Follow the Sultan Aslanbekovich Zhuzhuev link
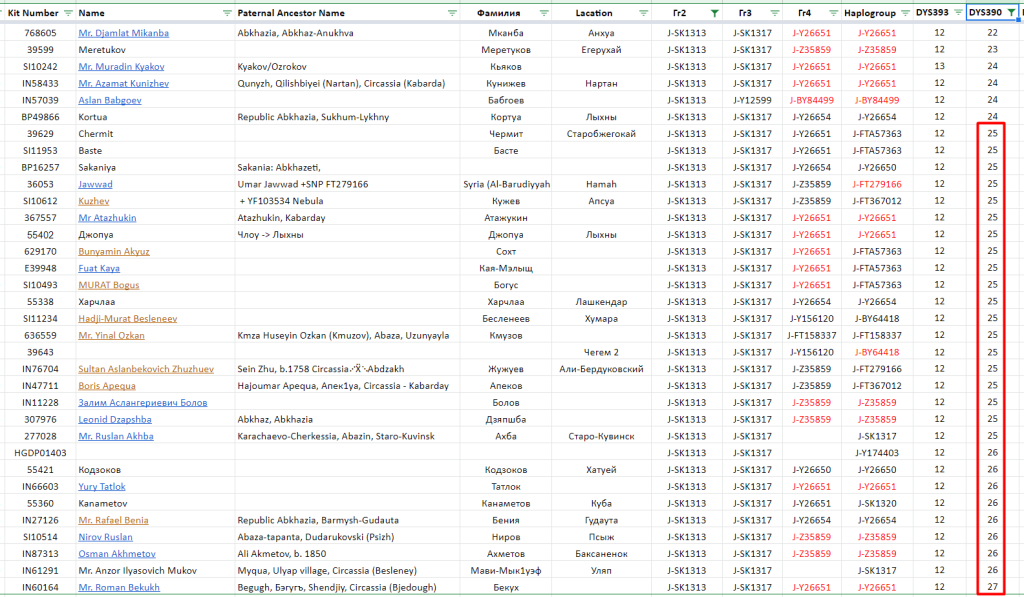Image resolution: width=1024 pixels, height=597 pixels. 146,369
